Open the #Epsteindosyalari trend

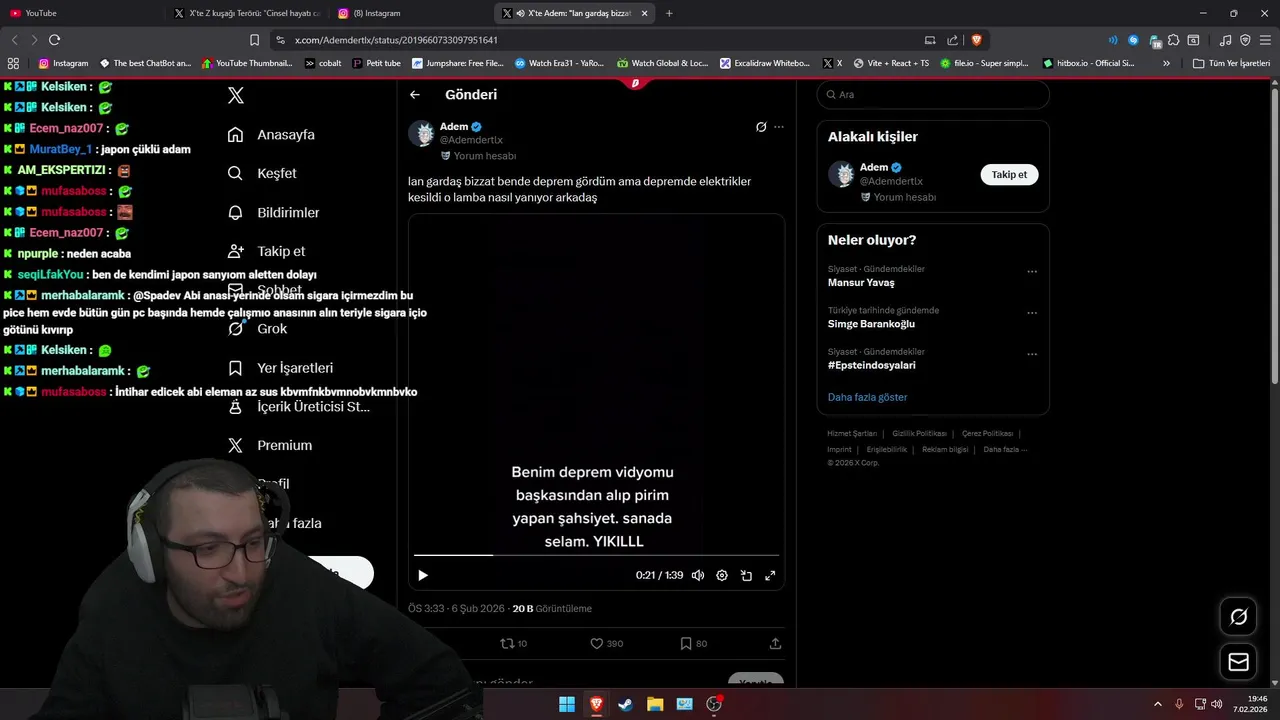click(x=871, y=365)
